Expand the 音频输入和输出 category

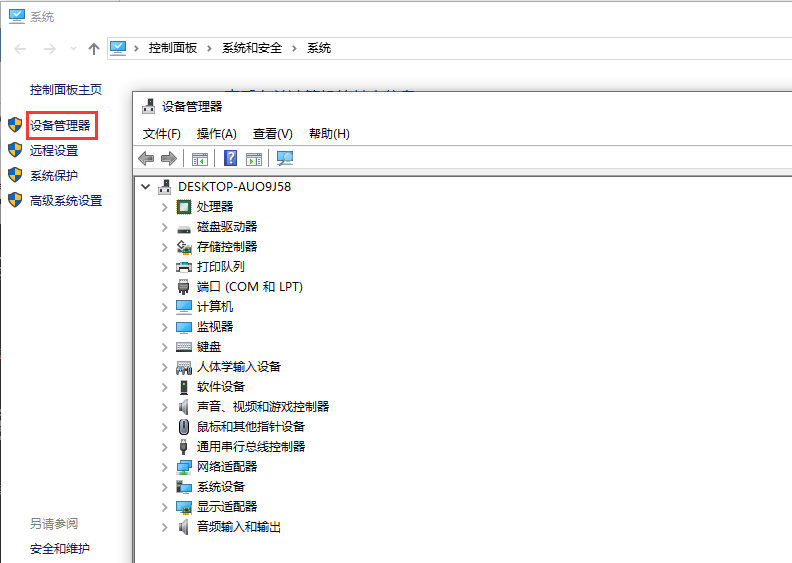164,527
